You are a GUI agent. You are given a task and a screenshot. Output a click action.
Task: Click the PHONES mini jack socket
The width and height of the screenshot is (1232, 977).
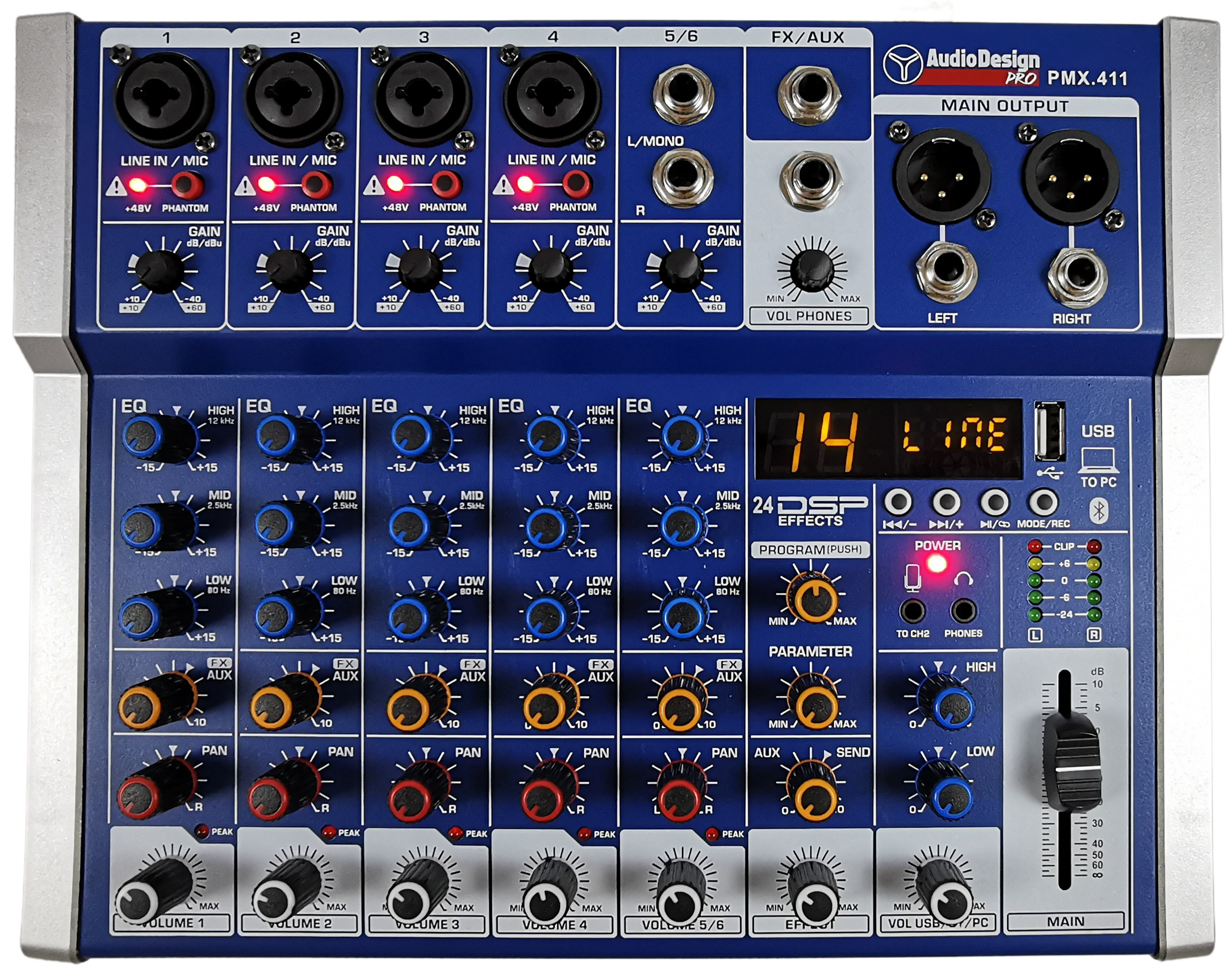963,611
